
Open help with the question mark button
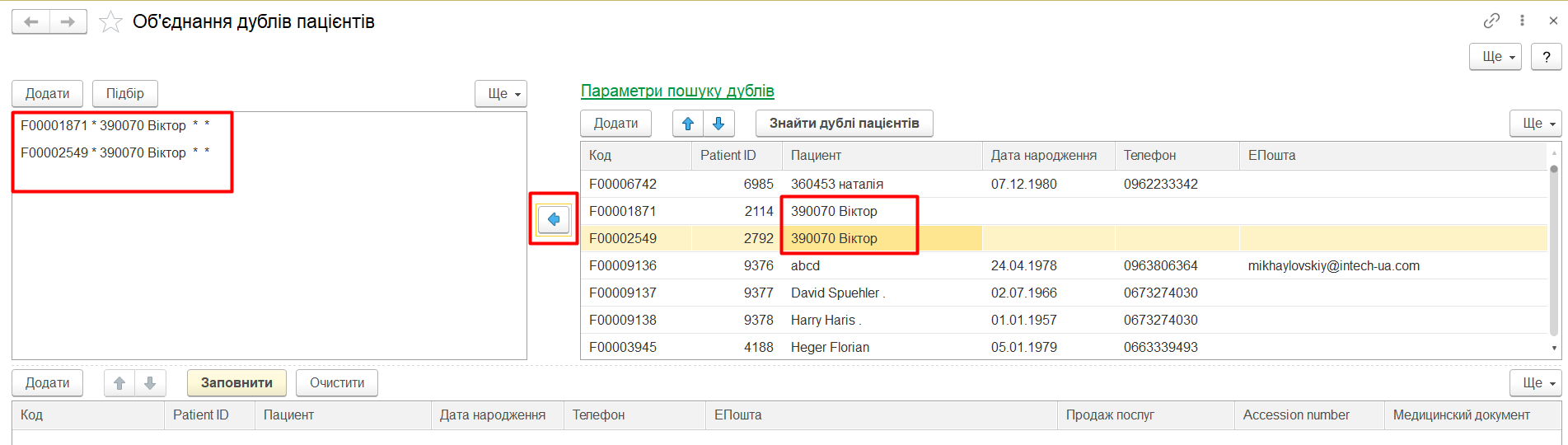pos(1547,57)
